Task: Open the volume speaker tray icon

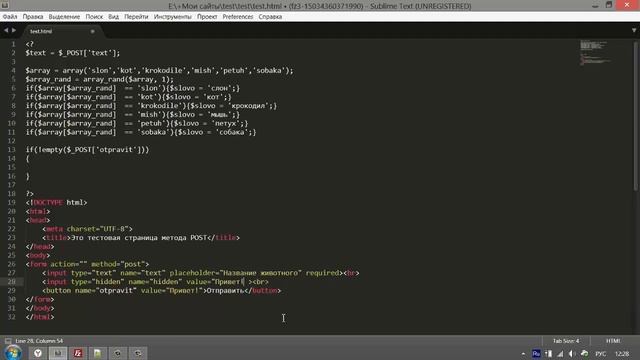Action: pyautogui.click(x=571, y=354)
